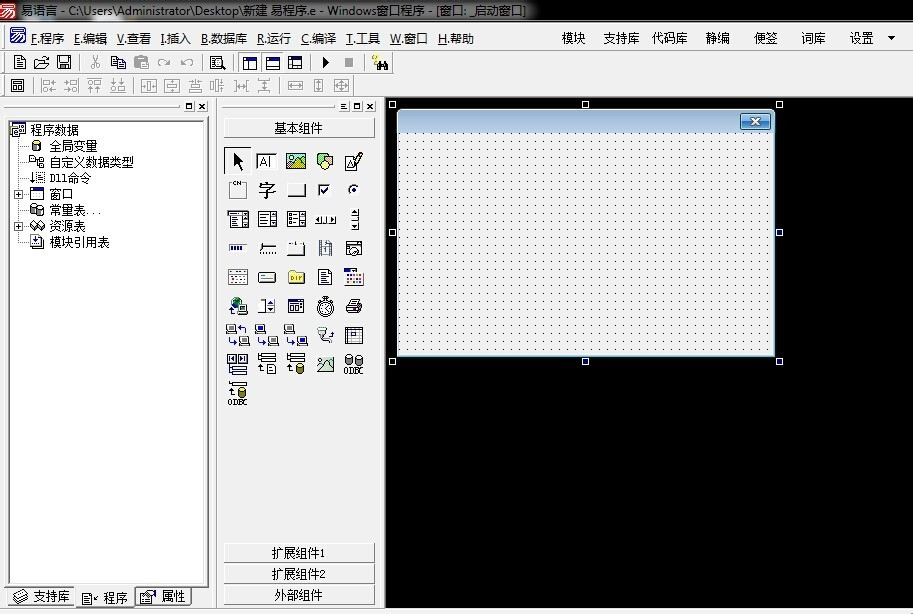Open the E.编辑 menu

(90, 39)
